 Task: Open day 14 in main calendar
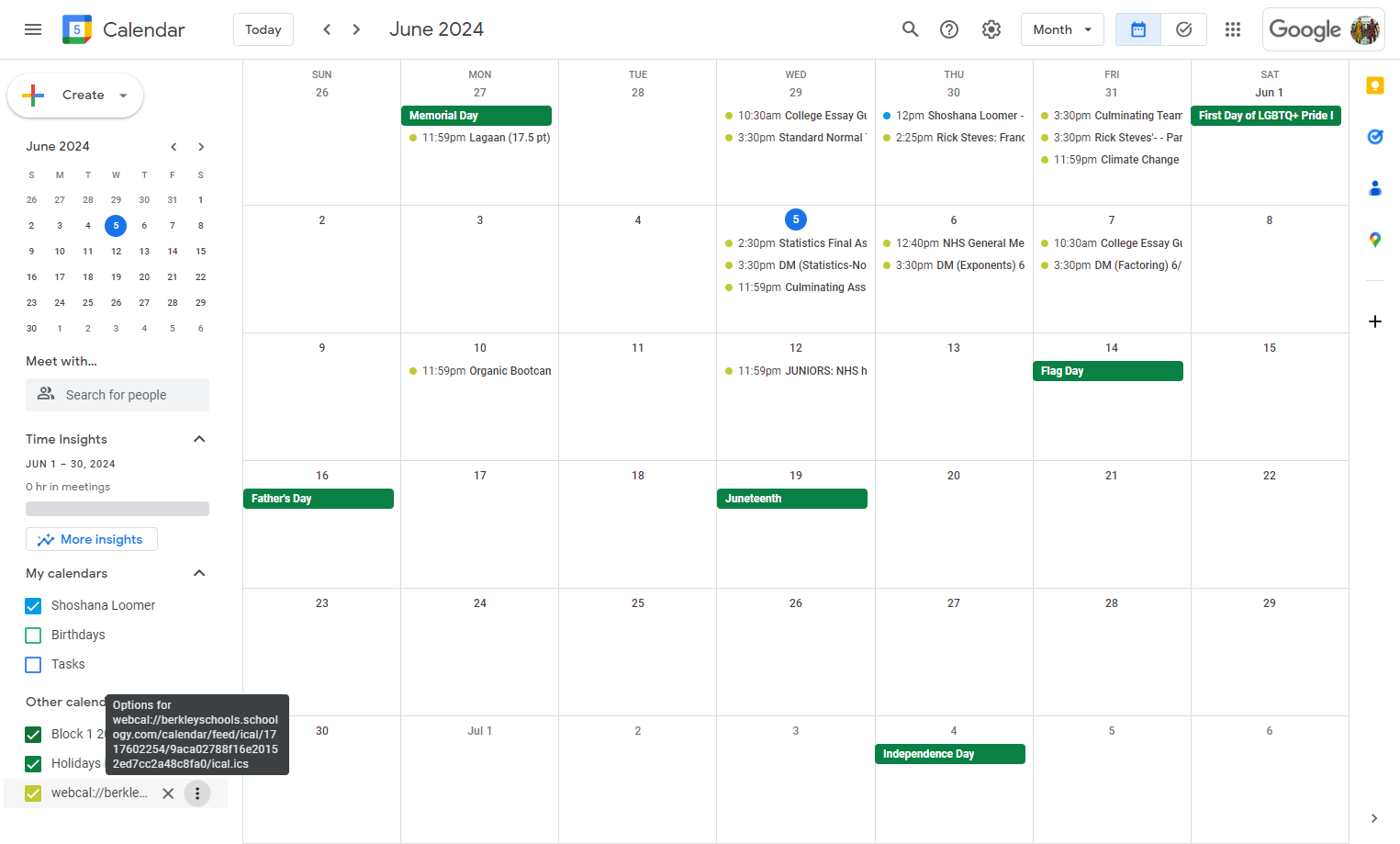tap(1112, 348)
